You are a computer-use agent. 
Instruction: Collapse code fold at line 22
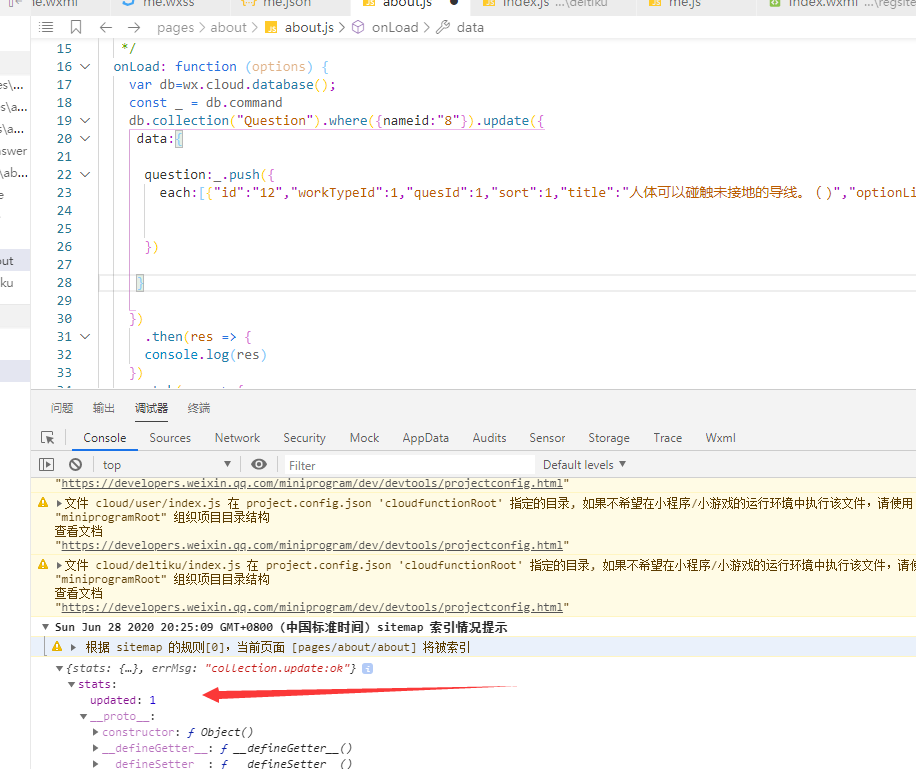coord(85,175)
